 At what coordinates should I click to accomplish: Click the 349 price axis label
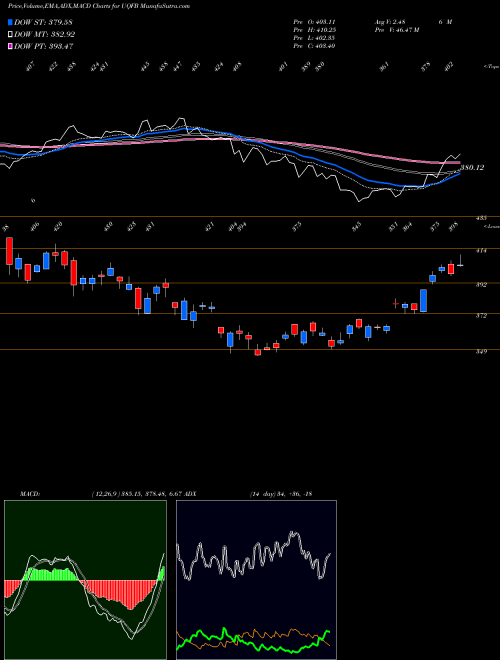tap(481, 351)
